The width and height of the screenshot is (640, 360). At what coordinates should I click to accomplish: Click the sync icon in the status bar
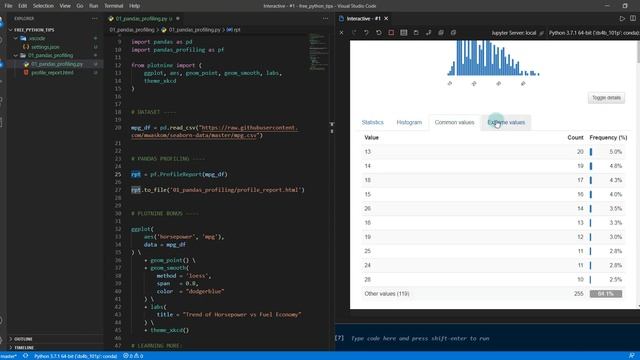point(25,356)
